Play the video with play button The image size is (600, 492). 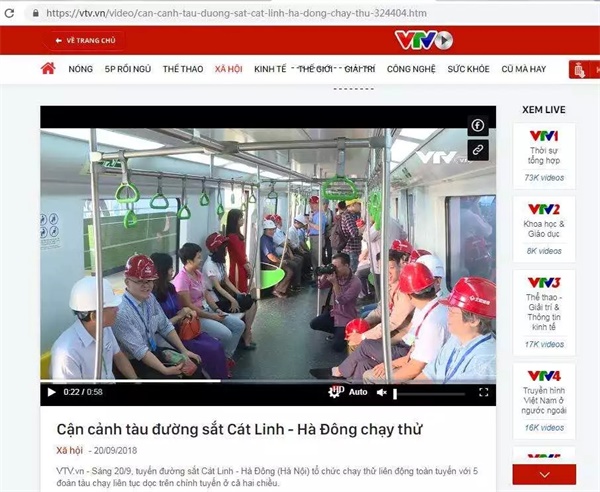(x=51, y=392)
